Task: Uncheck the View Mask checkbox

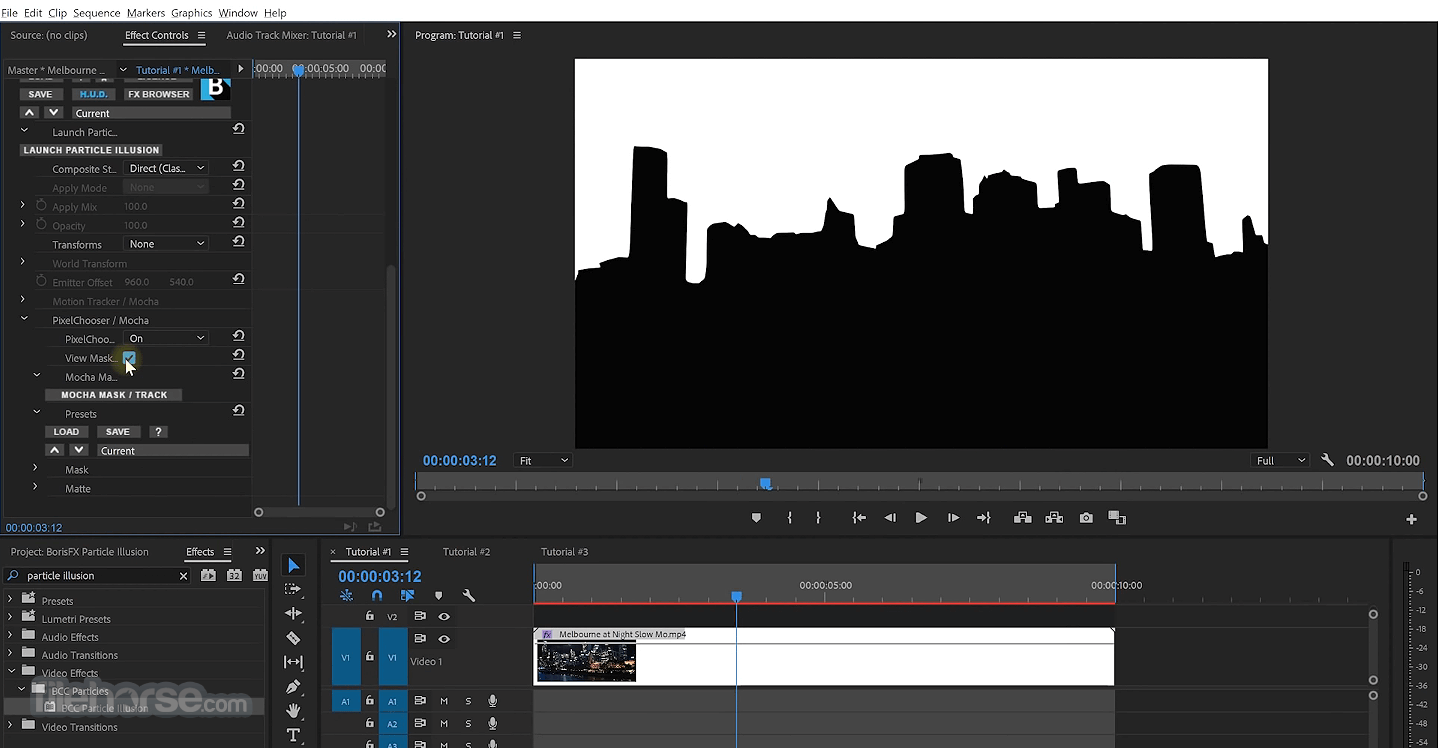Action: pos(129,357)
